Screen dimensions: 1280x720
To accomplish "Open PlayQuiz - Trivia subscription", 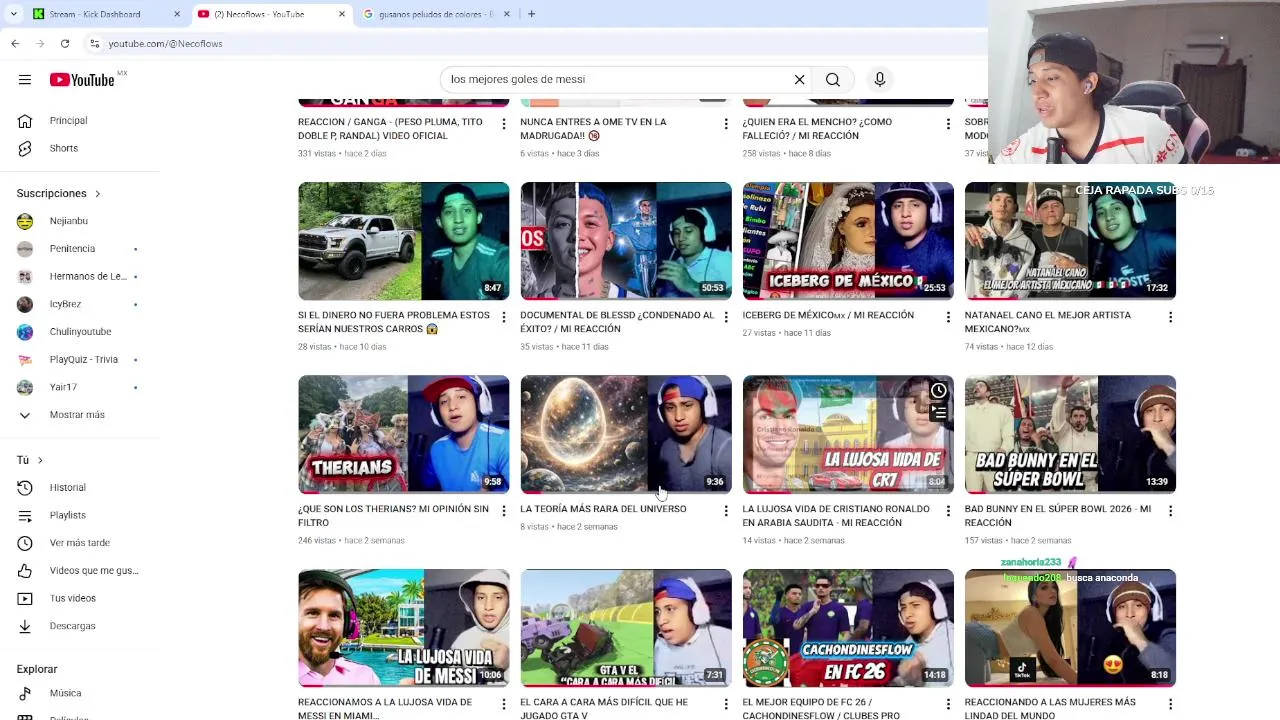I will coord(83,359).
